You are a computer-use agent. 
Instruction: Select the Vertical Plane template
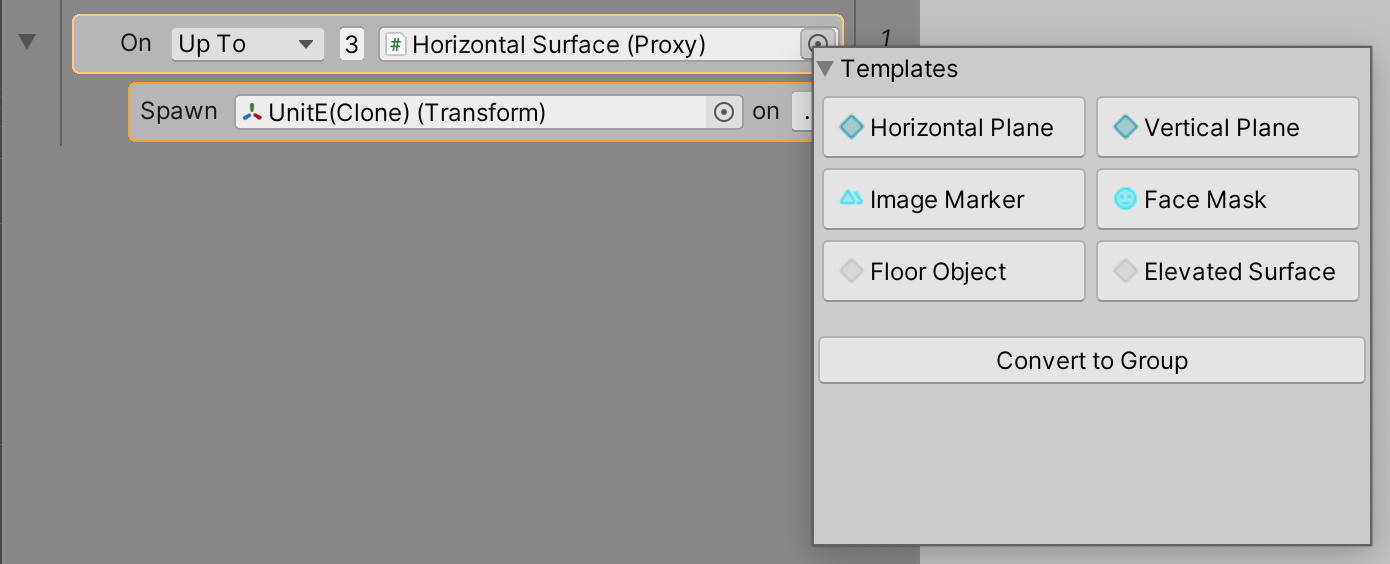pyautogui.click(x=1227, y=127)
